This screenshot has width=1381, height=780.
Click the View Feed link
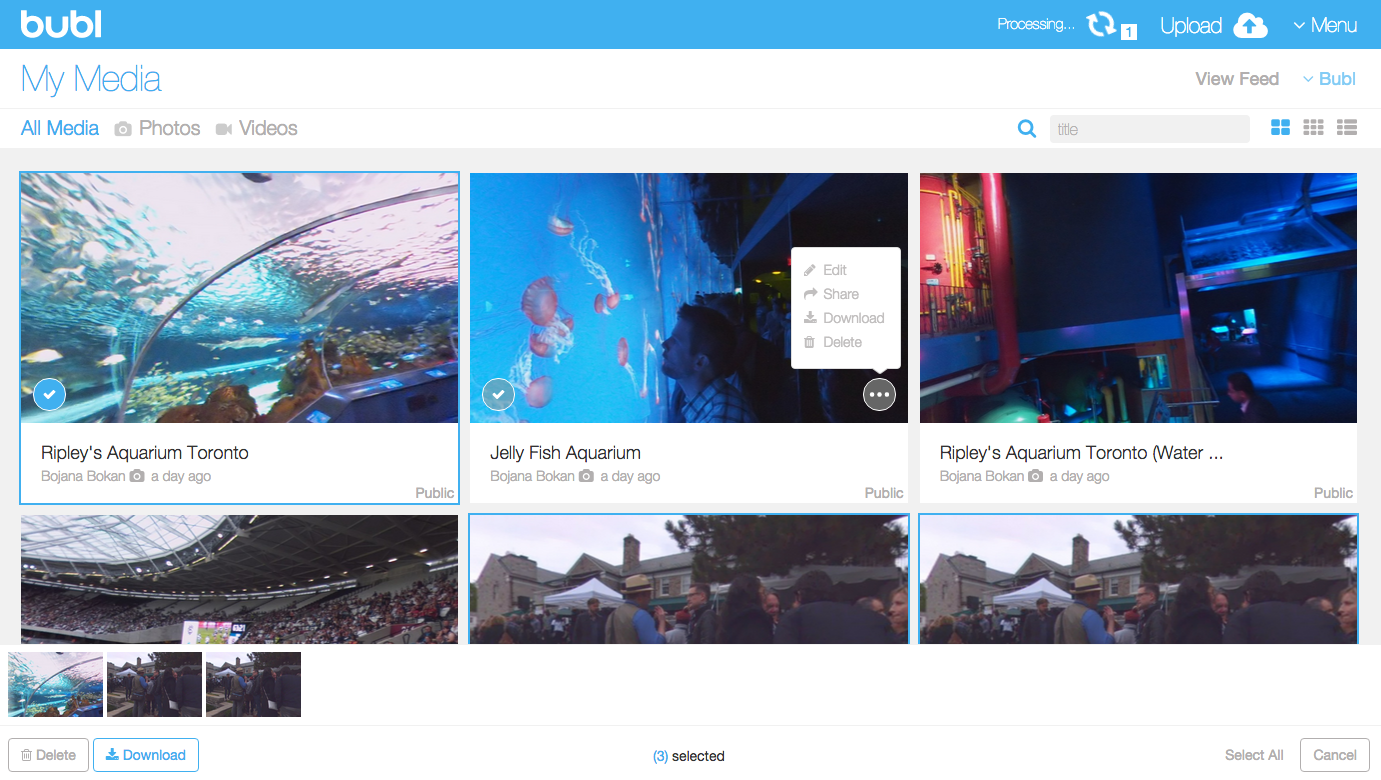click(1236, 78)
